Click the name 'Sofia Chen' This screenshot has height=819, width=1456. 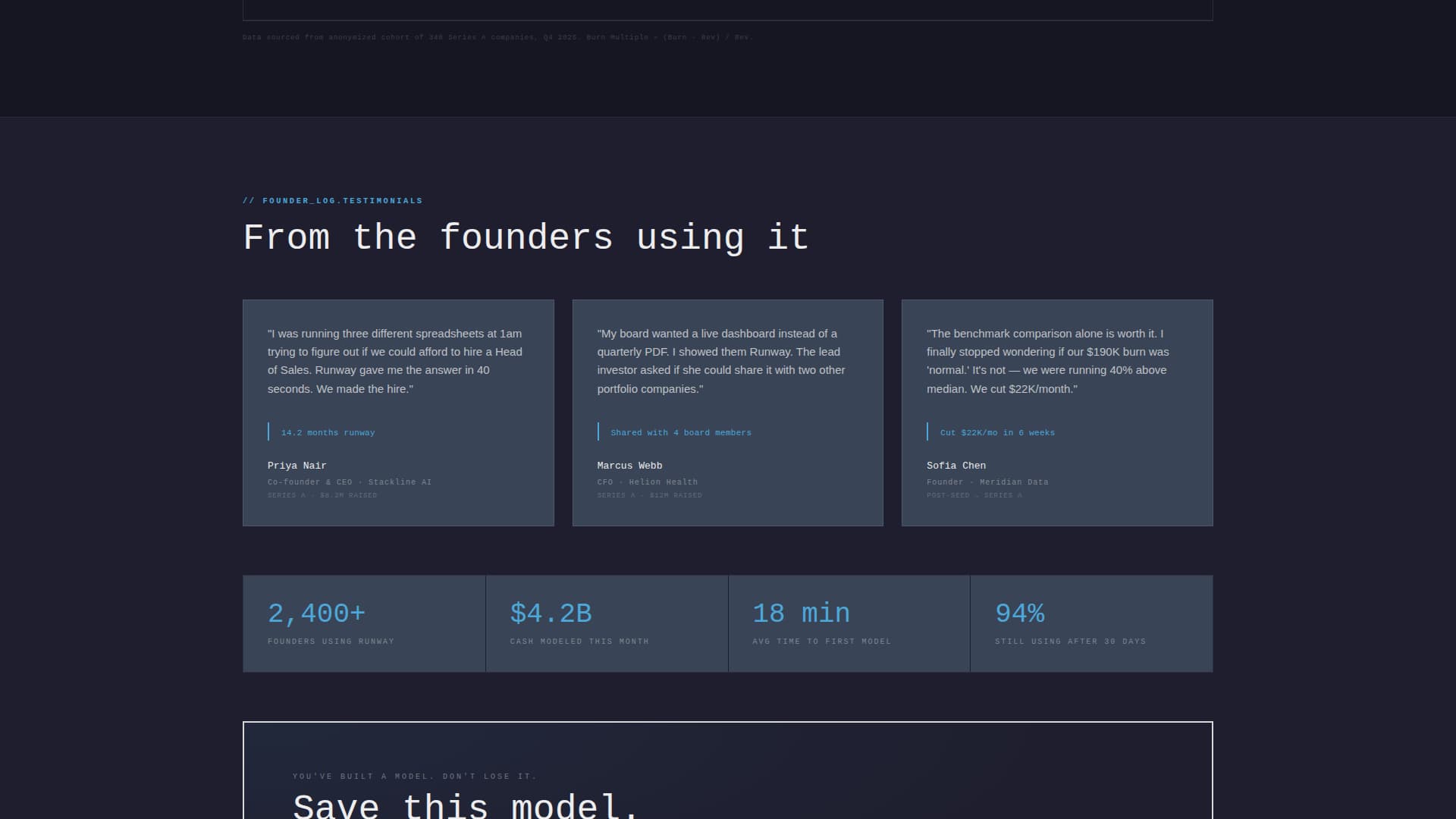pyautogui.click(x=956, y=466)
